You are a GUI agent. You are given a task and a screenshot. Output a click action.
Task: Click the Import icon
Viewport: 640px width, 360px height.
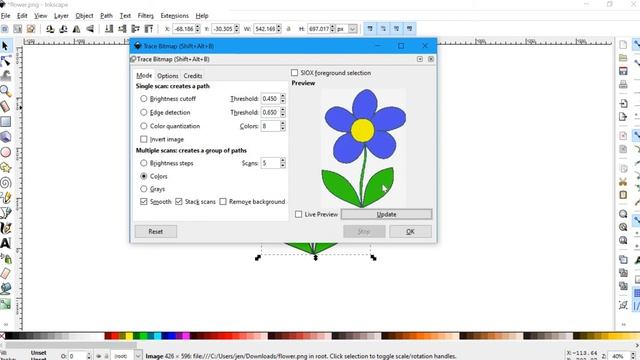[623, 103]
